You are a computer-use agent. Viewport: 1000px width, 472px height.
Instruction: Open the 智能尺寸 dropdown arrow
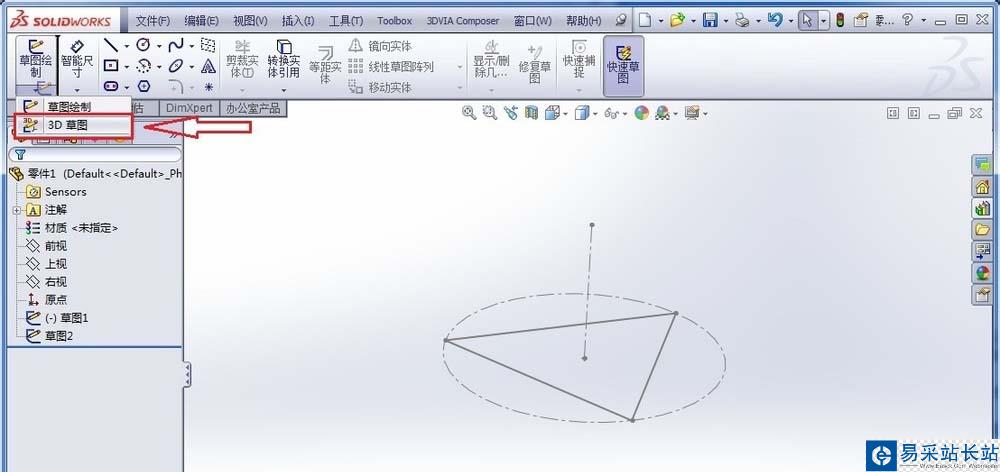tap(77, 90)
